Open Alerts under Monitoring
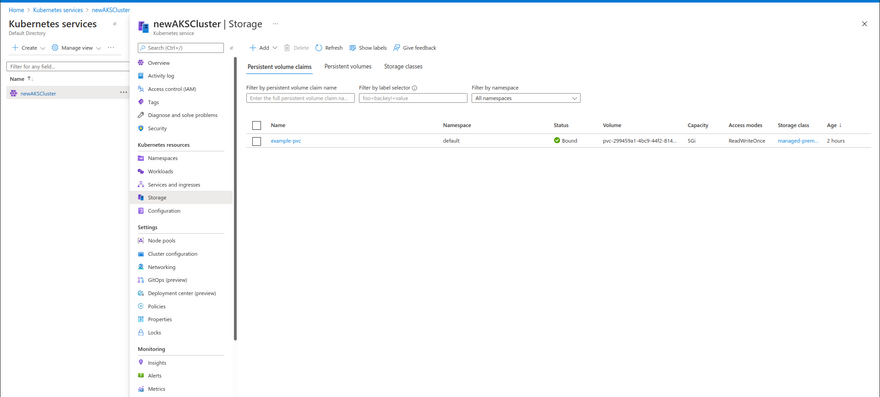Image resolution: width=880 pixels, height=397 pixels. (154, 376)
